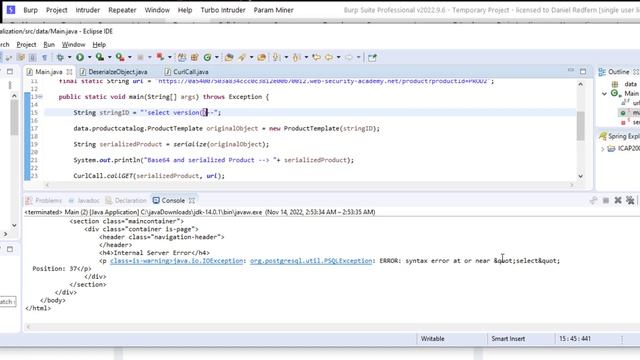Click the Burp Suite logo icon
This screenshot has width=640, height=360.
point(11,9)
